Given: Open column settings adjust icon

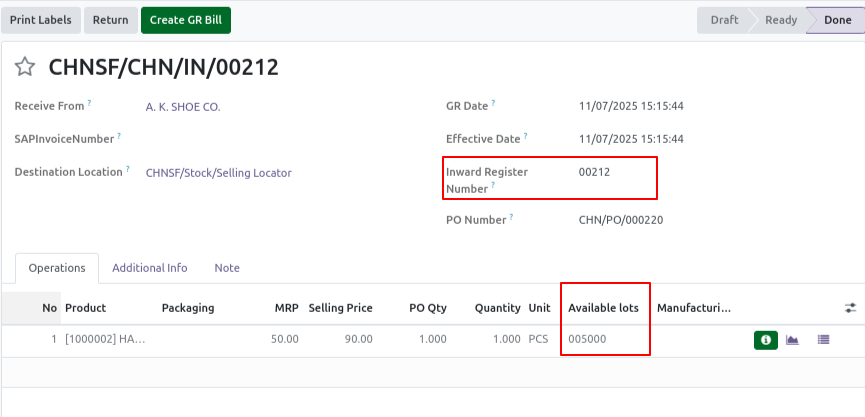Looking at the screenshot, I should (850, 308).
